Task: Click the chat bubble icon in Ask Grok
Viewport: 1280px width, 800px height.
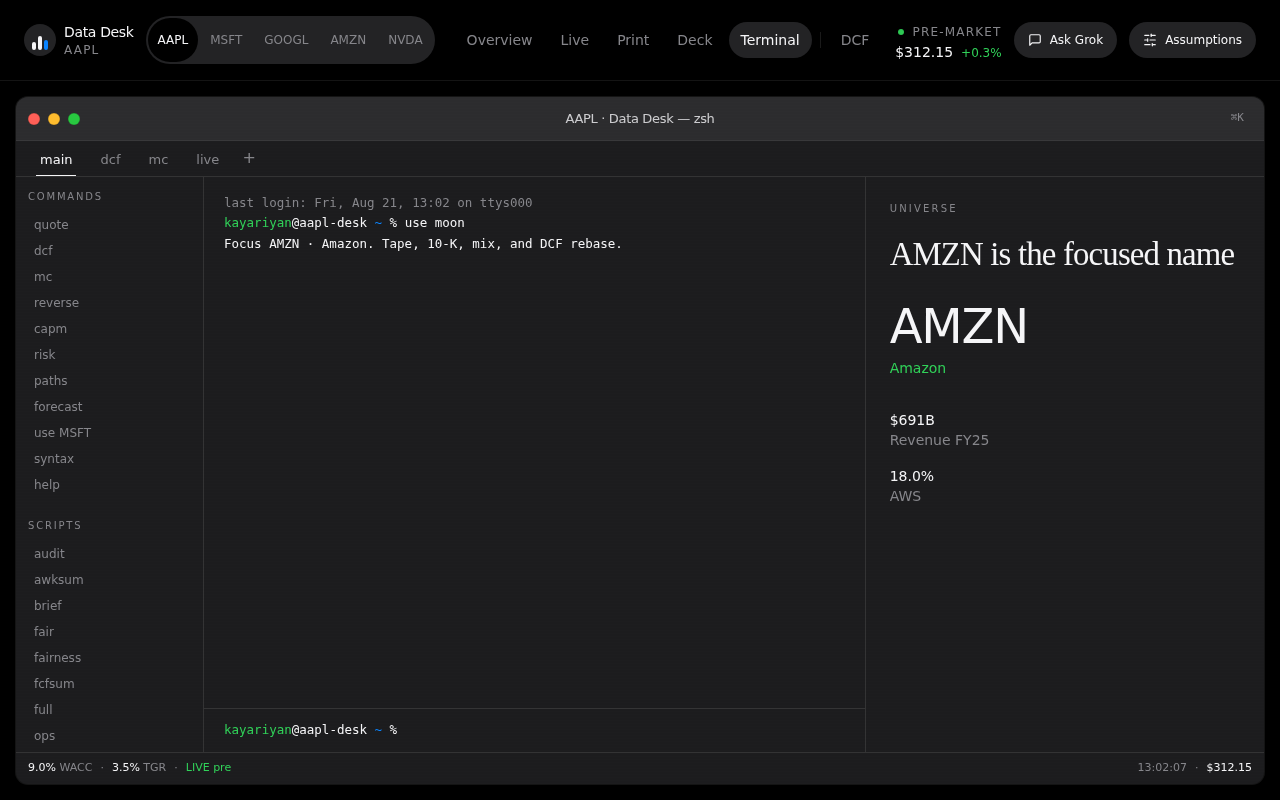Action: click(x=1035, y=40)
